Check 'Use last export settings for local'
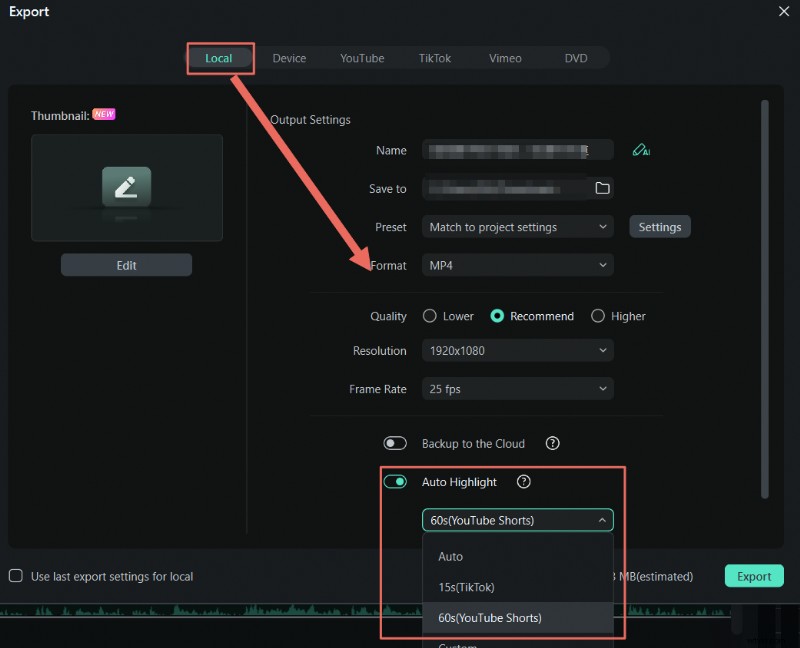 click(15, 576)
